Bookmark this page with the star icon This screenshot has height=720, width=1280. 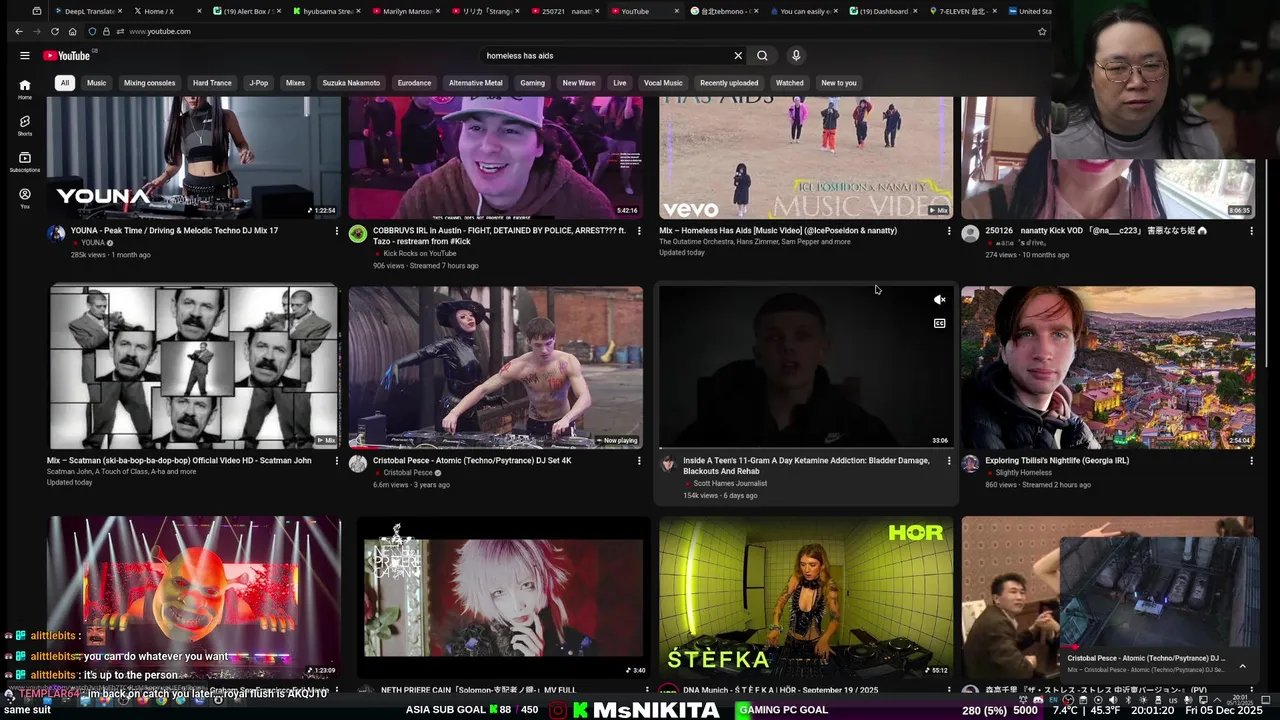(1042, 32)
